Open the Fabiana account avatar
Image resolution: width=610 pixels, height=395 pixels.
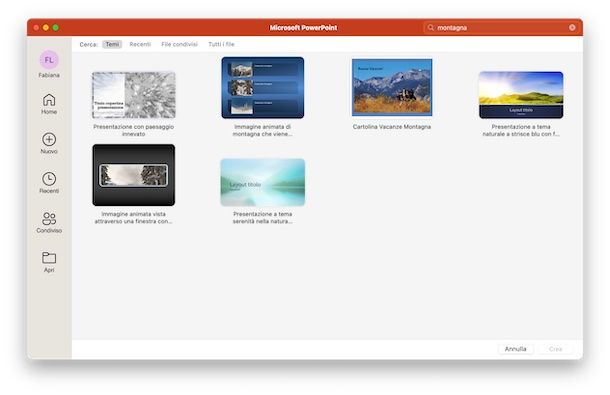point(49,60)
